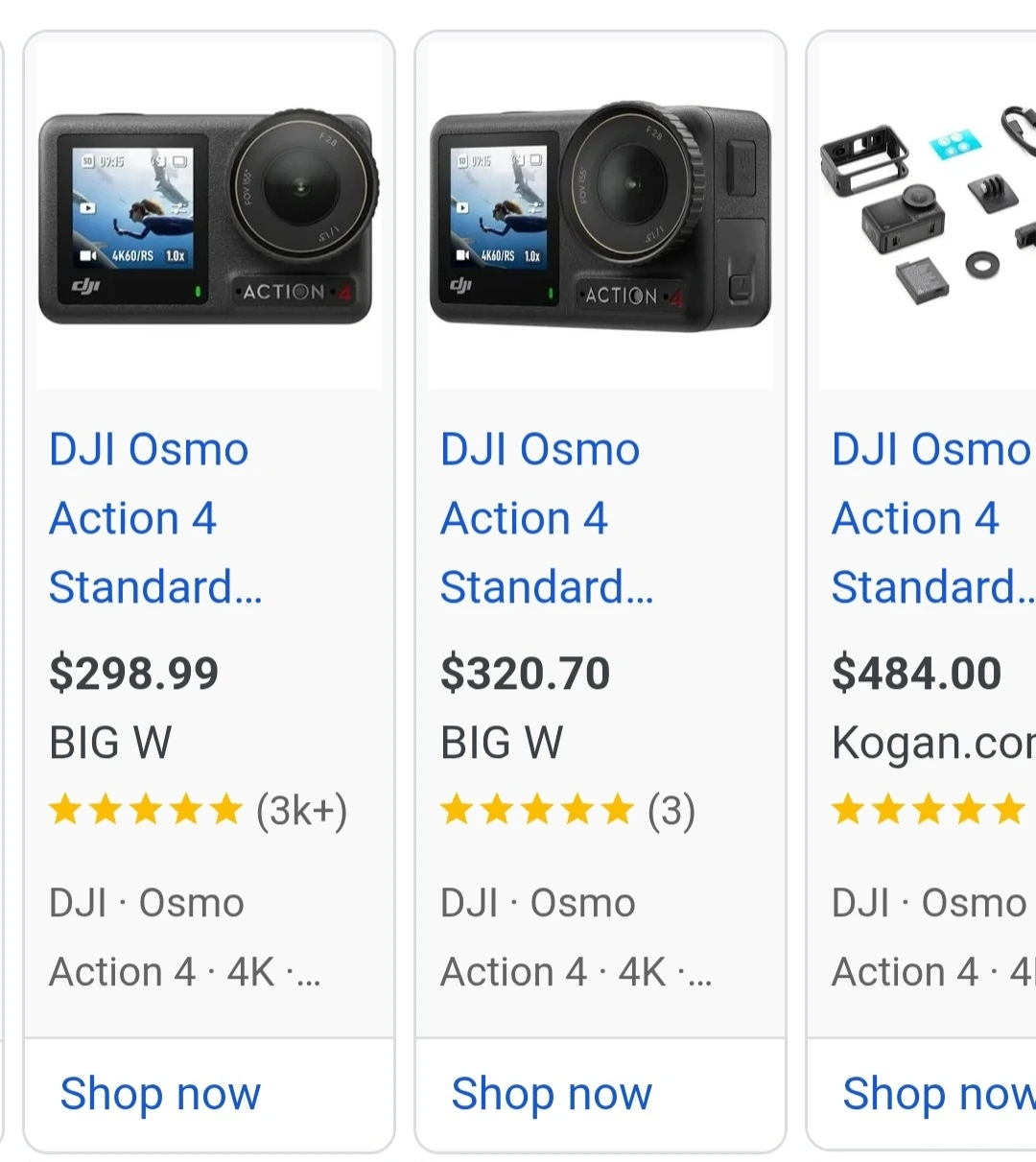Click the Kogan.com seller name

[933, 744]
